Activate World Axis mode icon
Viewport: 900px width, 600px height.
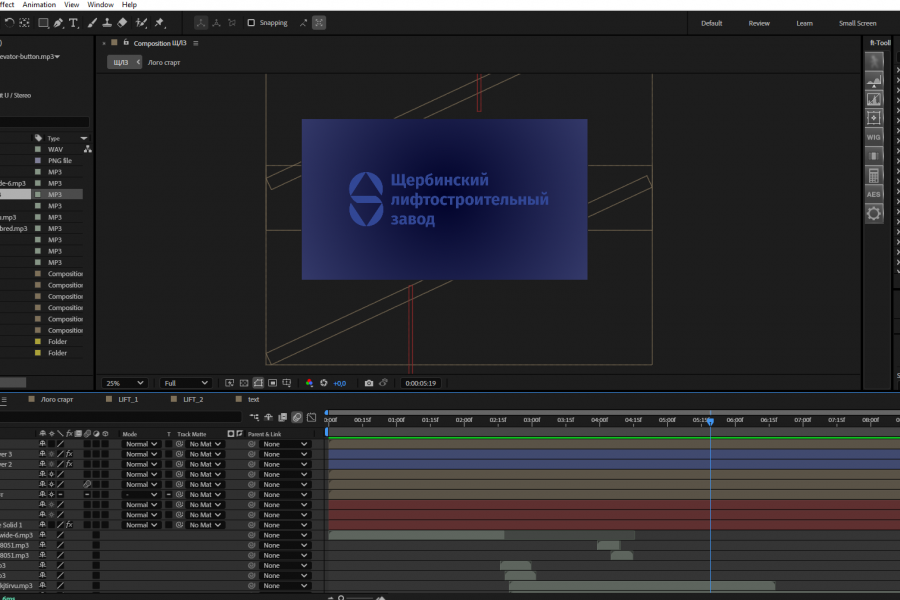click(216, 23)
